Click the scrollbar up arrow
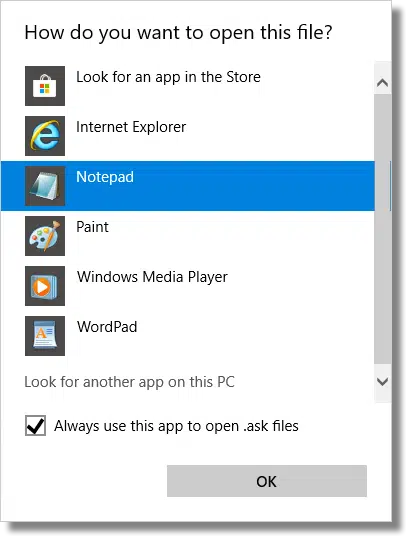 pos(382,83)
